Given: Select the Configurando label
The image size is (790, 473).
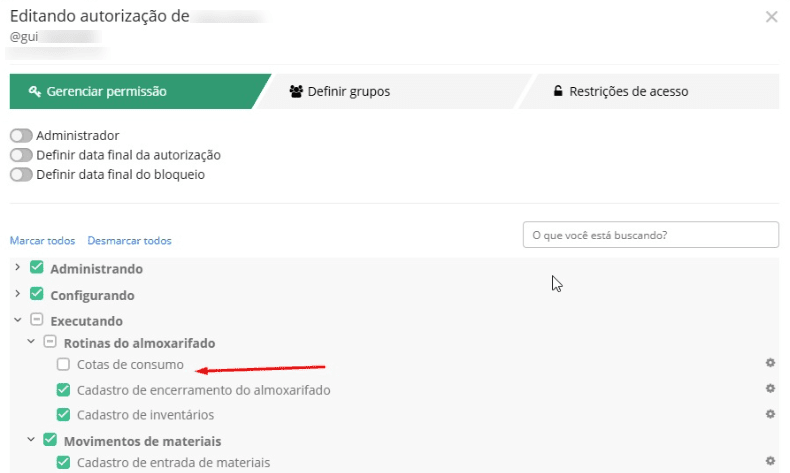Looking at the screenshot, I should pyautogui.click(x=92, y=295).
